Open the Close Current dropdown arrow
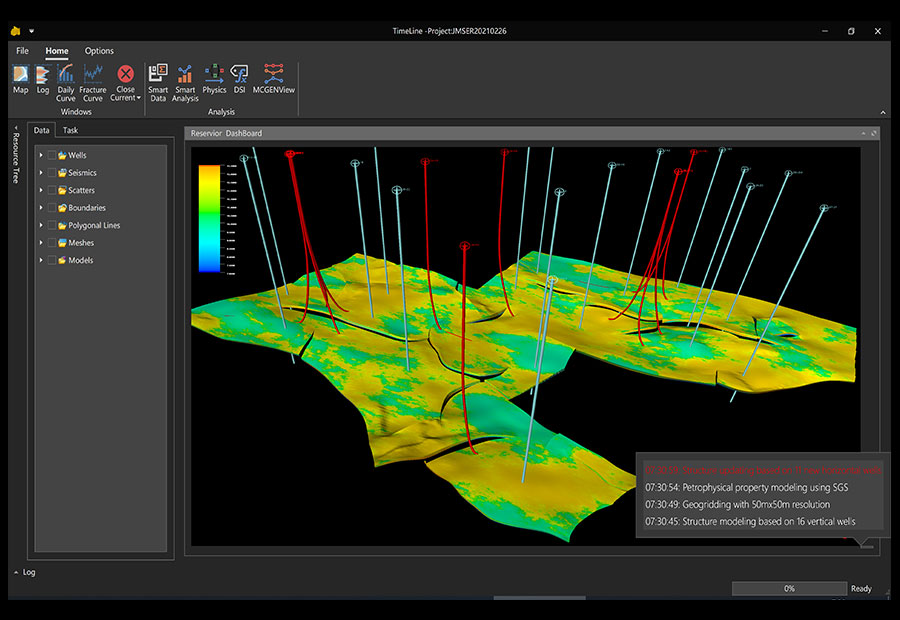The height and width of the screenshot is (620, 900). click(x=139, y=98)
